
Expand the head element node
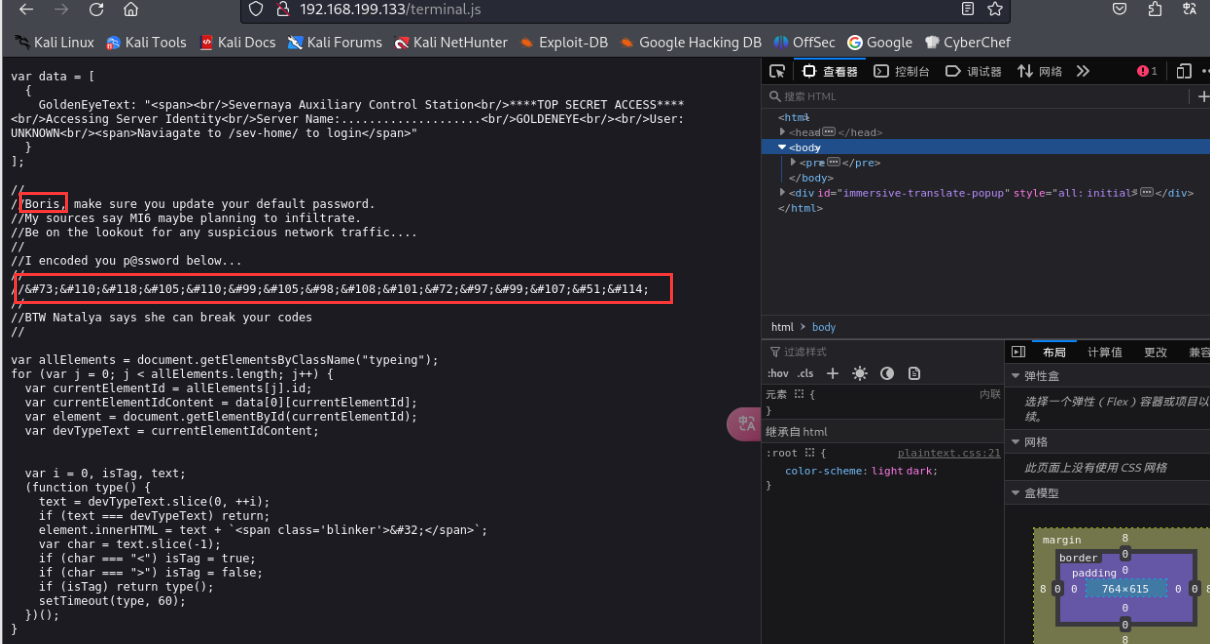point(783,132)
